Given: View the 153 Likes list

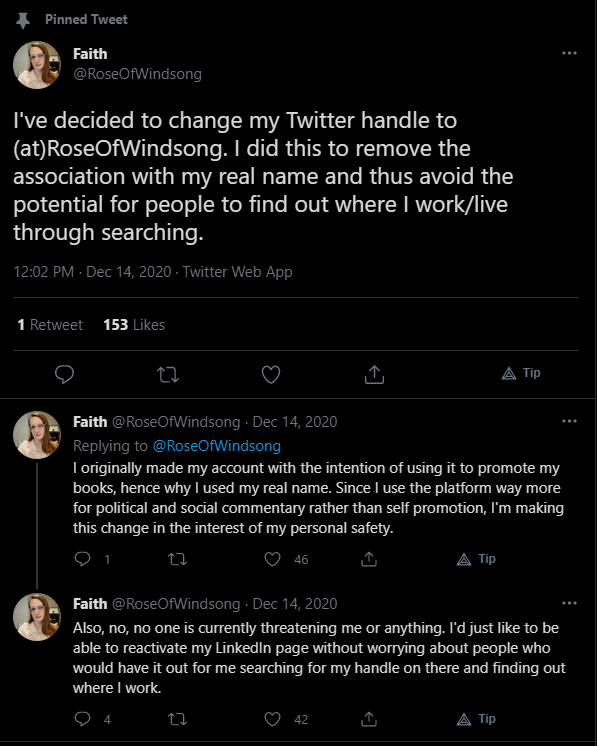Looking at the screenshot, I should [x=134, y=324].
